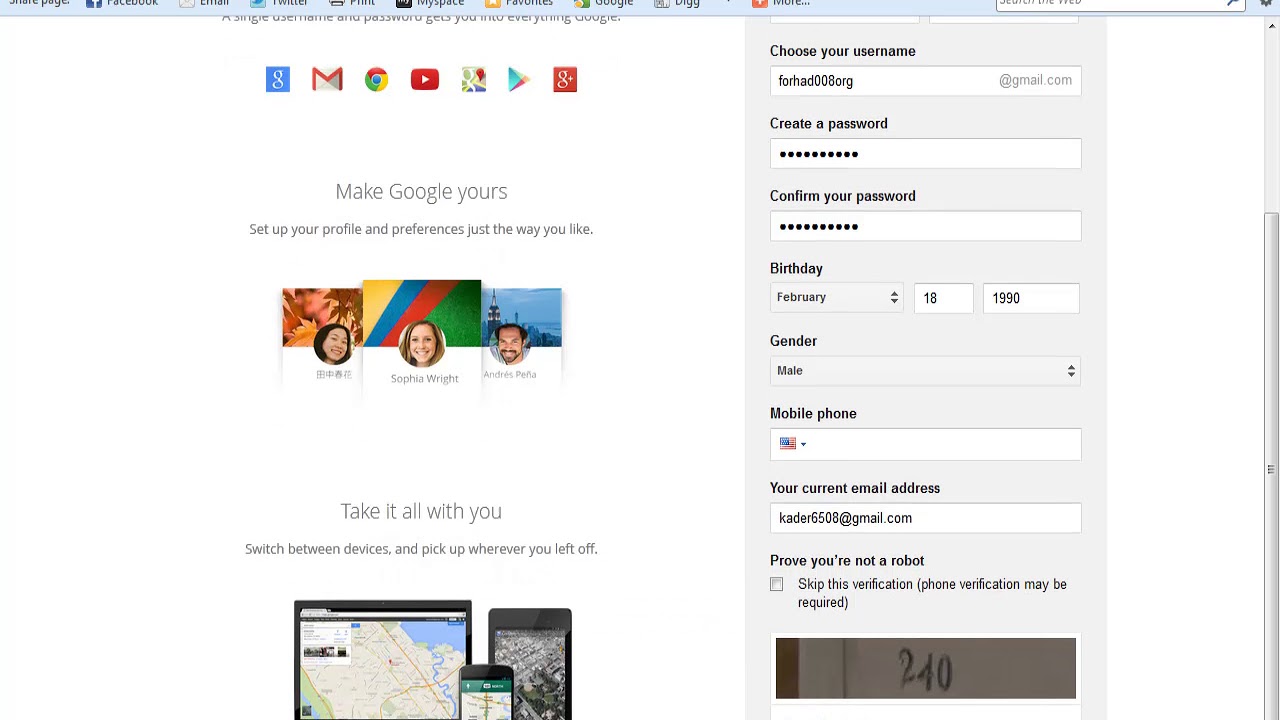This screenshot has height=720, width=1280.
Task: Click the Google Play triangle icon
Action: pos(518,79)
